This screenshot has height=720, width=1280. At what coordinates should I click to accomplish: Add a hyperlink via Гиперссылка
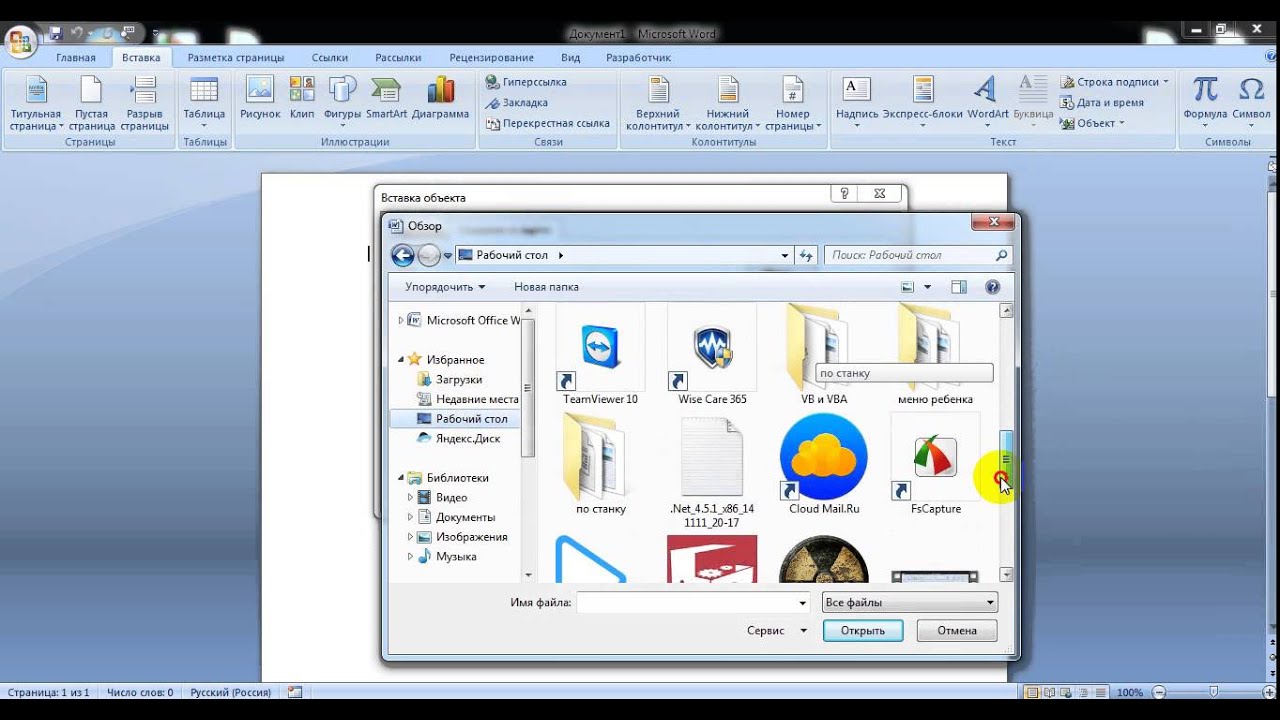coord(526,82)
